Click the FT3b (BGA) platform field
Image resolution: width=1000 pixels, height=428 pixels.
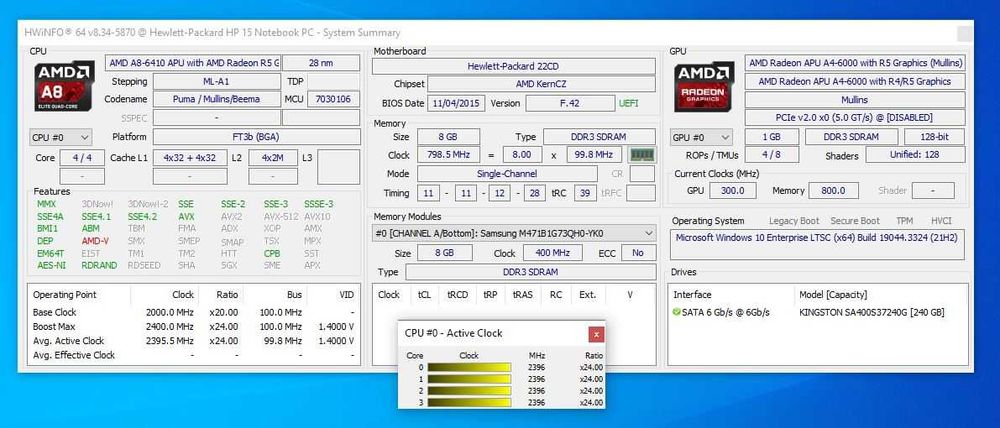coord(257,137)
